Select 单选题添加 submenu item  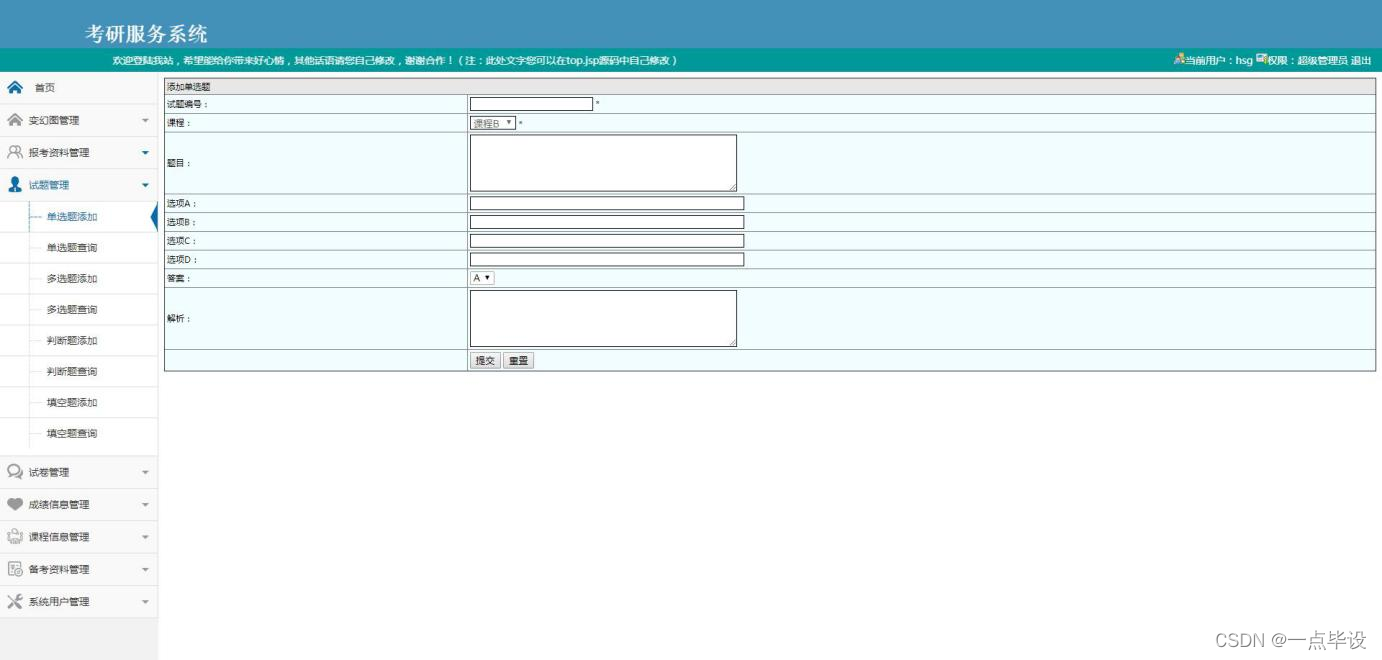tap(72, 217)
